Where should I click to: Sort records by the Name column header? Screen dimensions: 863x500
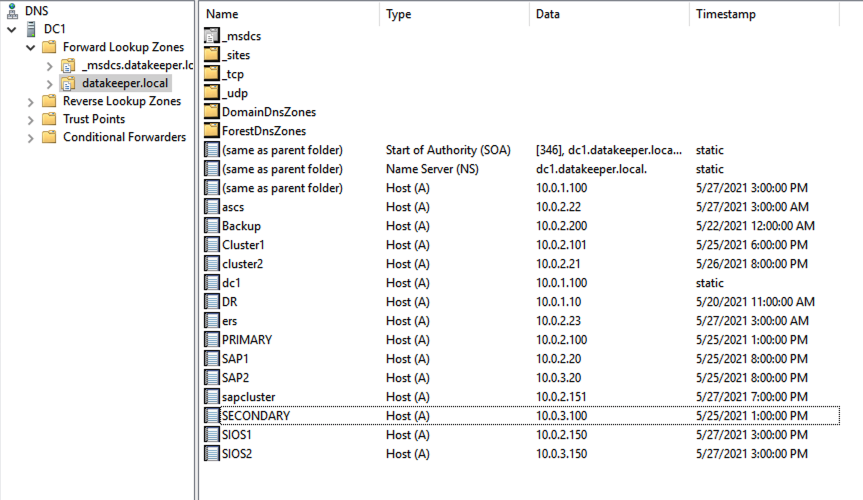tap(289, 14)
